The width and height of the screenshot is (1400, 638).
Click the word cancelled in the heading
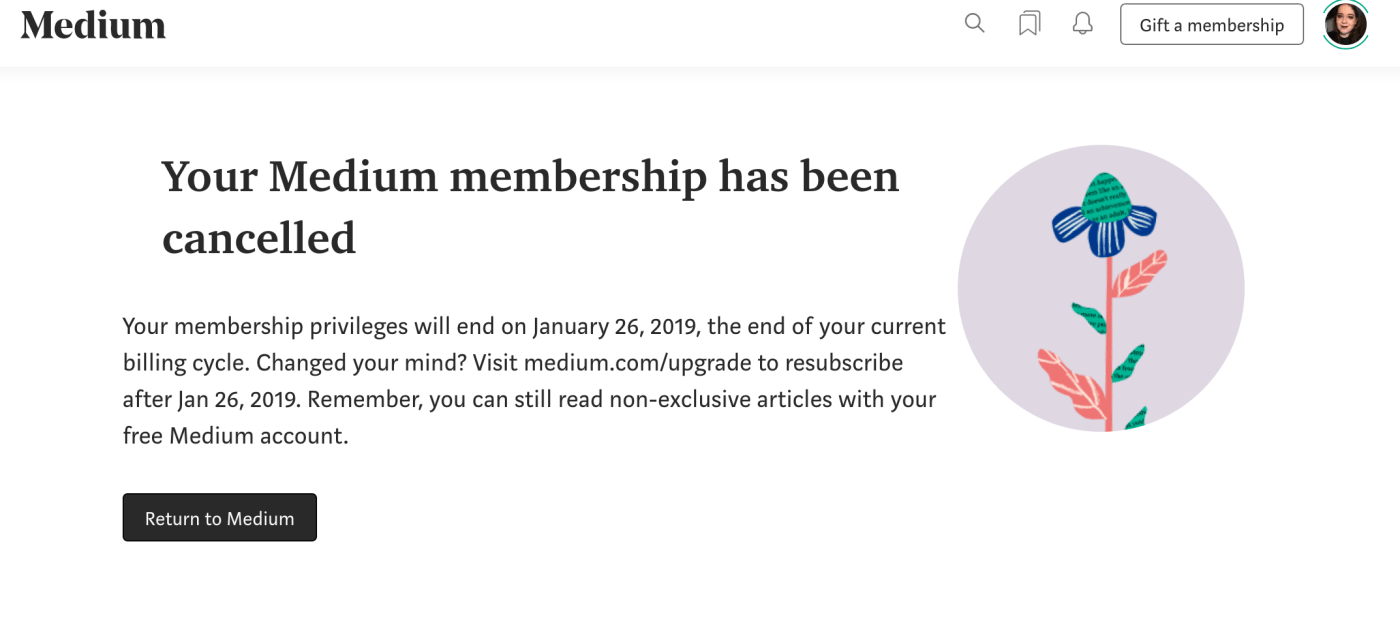click(259, 239)
